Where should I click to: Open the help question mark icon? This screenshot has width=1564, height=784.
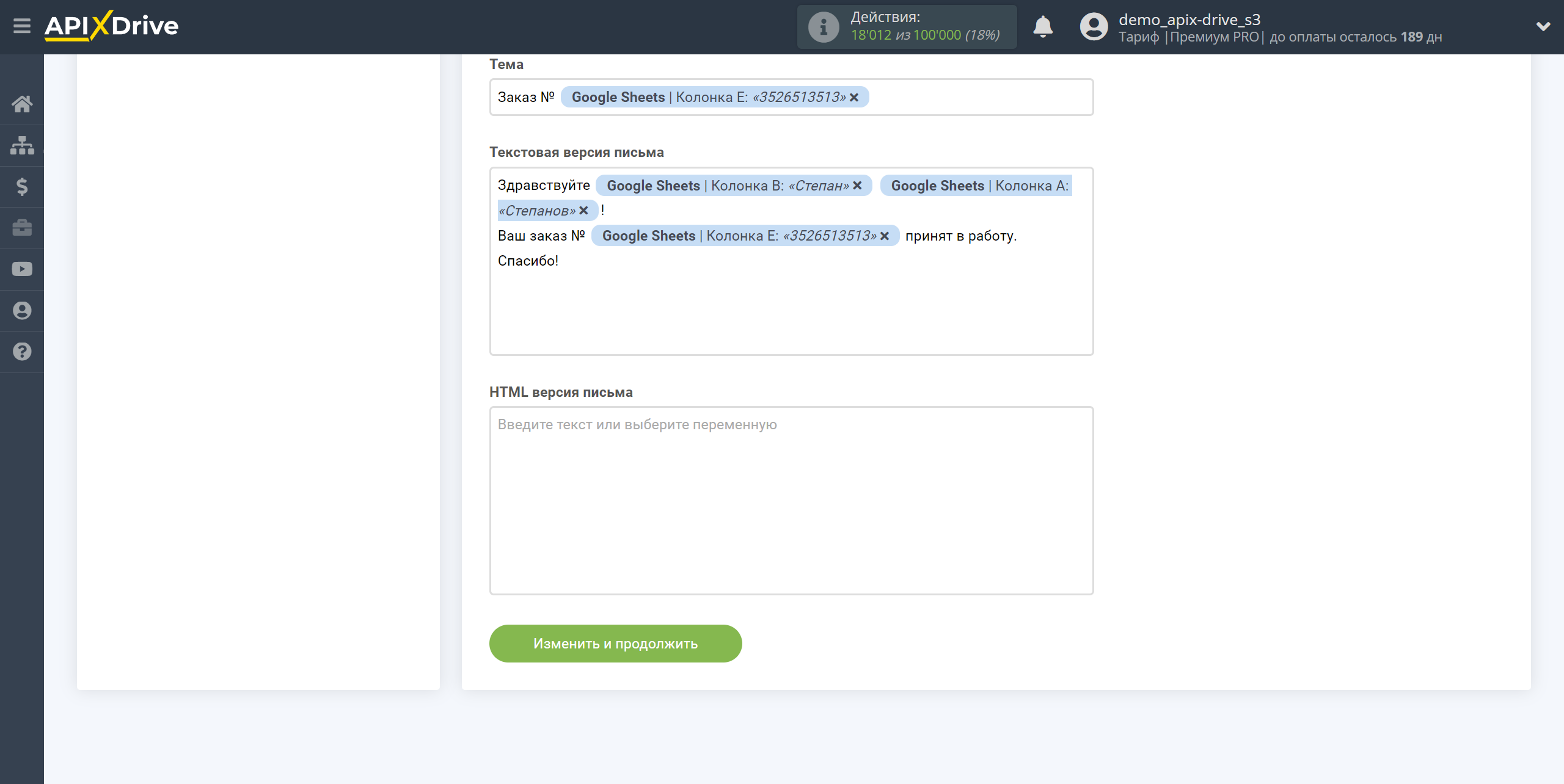[22, 352]
